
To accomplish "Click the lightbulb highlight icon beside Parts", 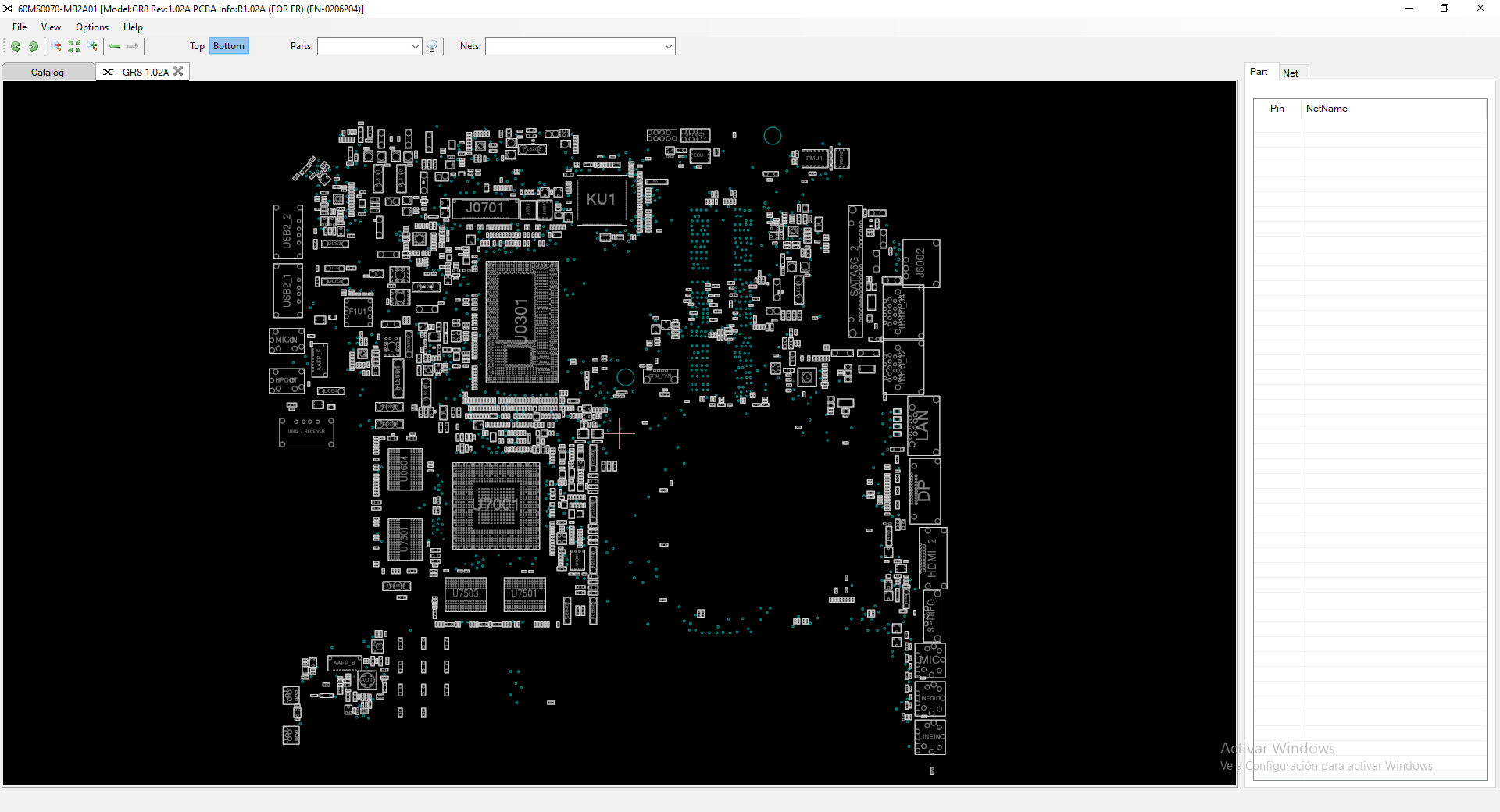I will point(432,47).
